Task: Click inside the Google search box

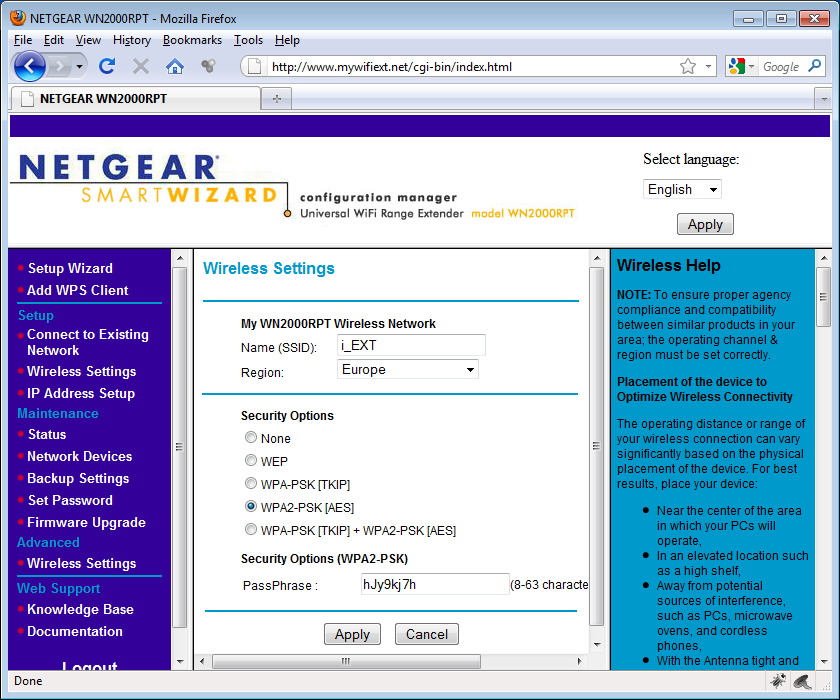Action: coord(782,66)
